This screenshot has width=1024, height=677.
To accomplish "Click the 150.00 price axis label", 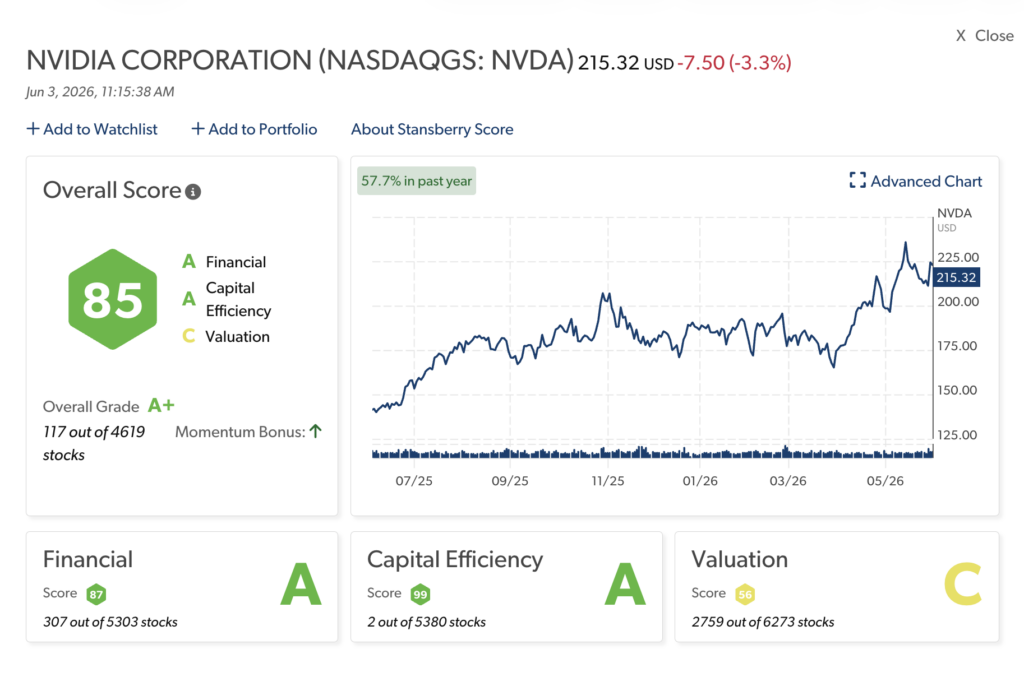I will point(957,390).
